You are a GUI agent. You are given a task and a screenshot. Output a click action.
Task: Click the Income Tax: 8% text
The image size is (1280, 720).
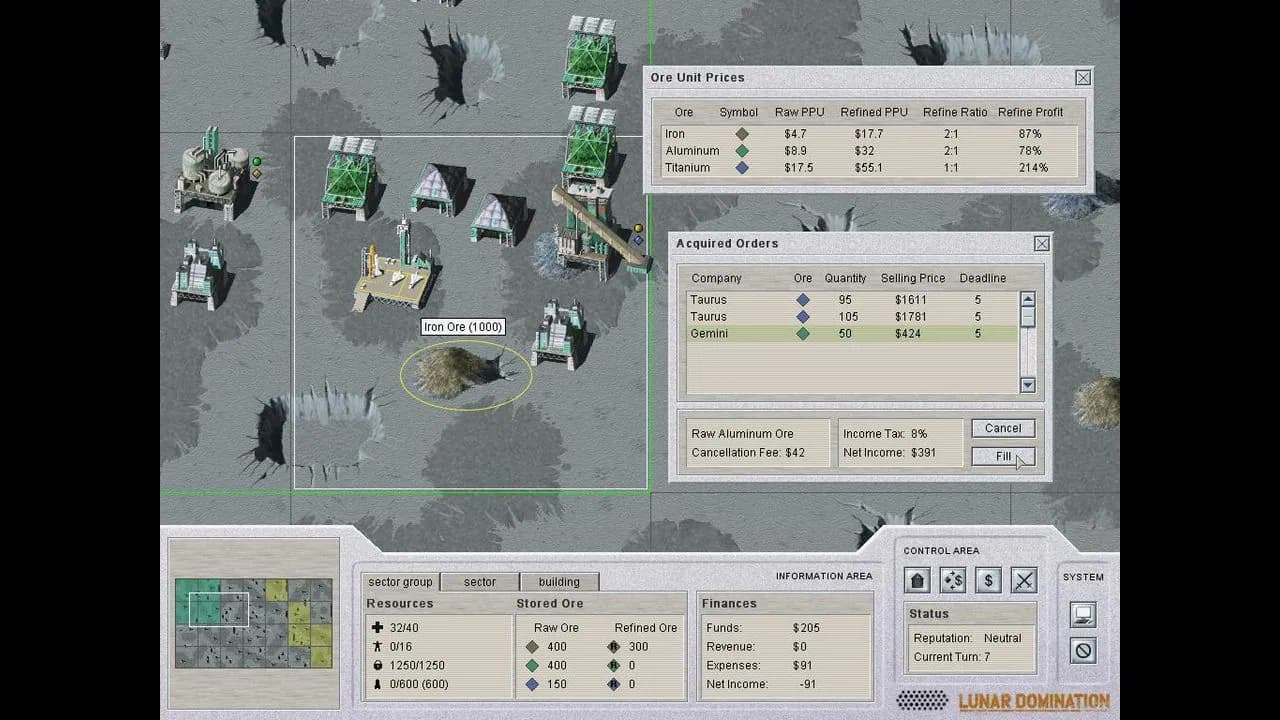point(885,434)
